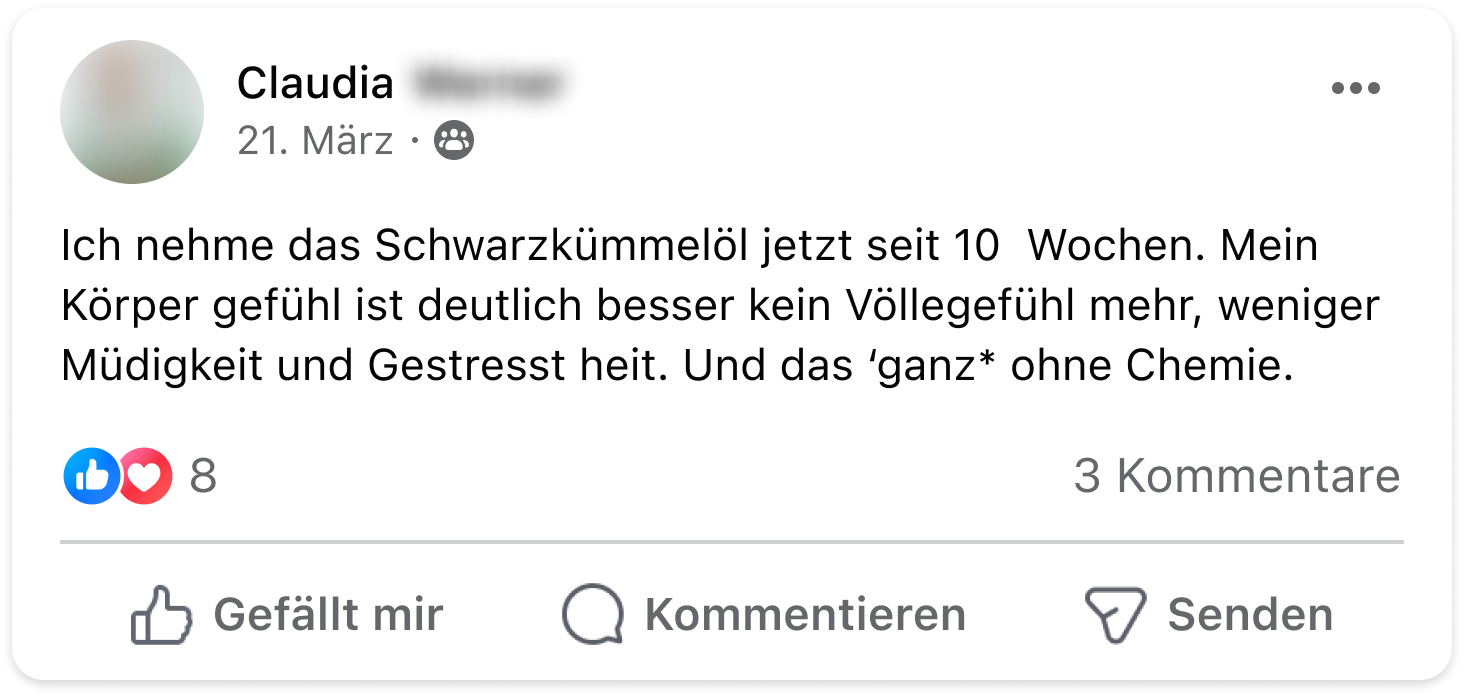Toggle like with the Gefällt mir label
The image size is (1464, 696).
pyautogui.click(x=328, y=614)
